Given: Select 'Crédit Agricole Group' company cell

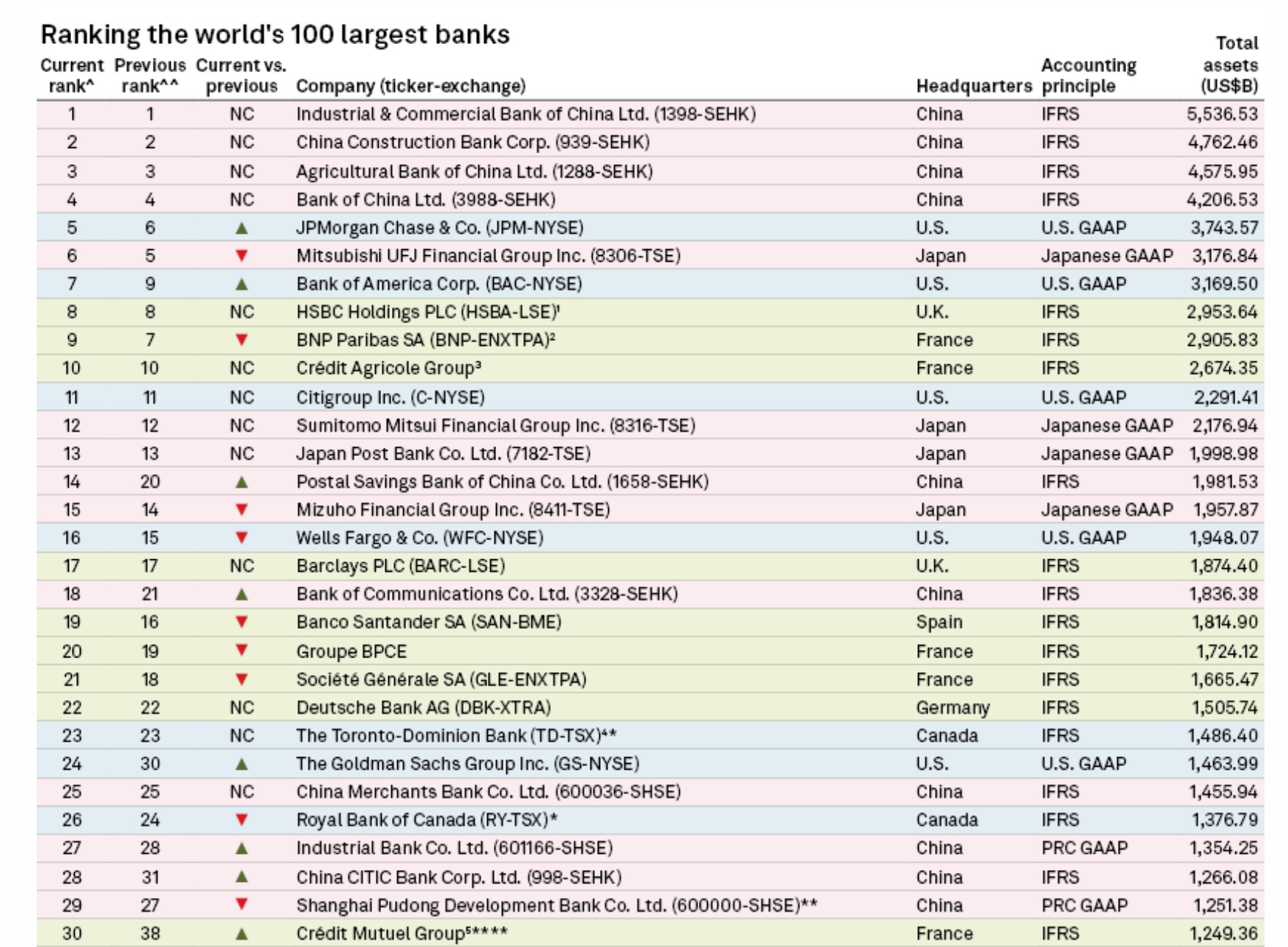Looking at the screenshot, I should coord(388,368).
